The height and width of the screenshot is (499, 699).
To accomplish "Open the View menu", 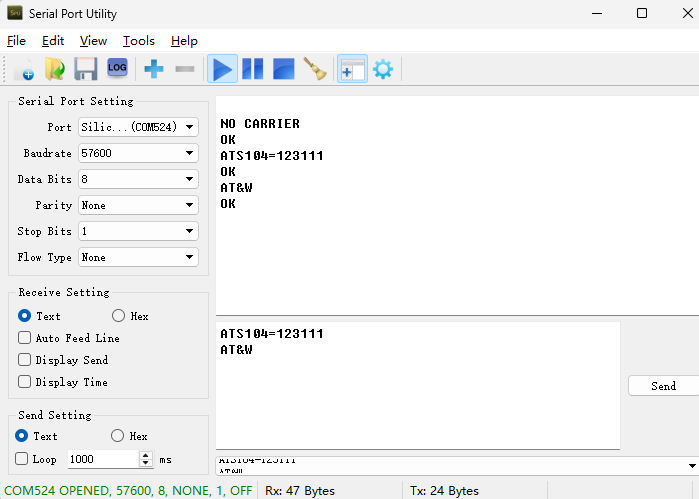I will (93, 41).
